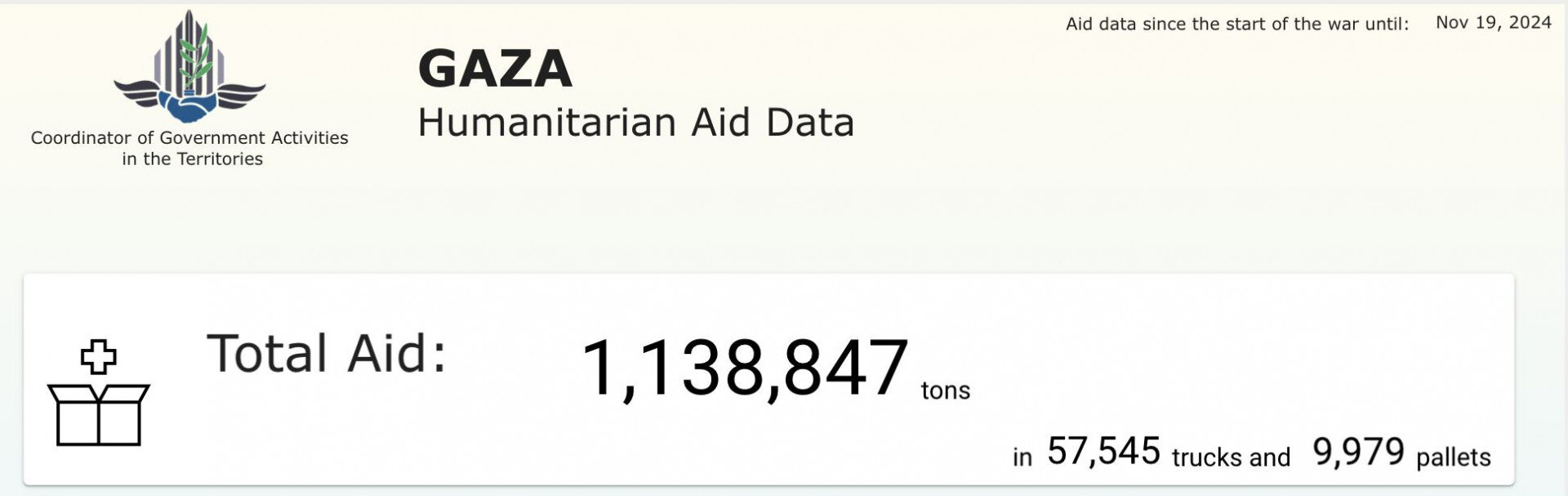Viewport: 1568px width, 496px height.
Task: Click the tons unit label
Action: (946, 391)
